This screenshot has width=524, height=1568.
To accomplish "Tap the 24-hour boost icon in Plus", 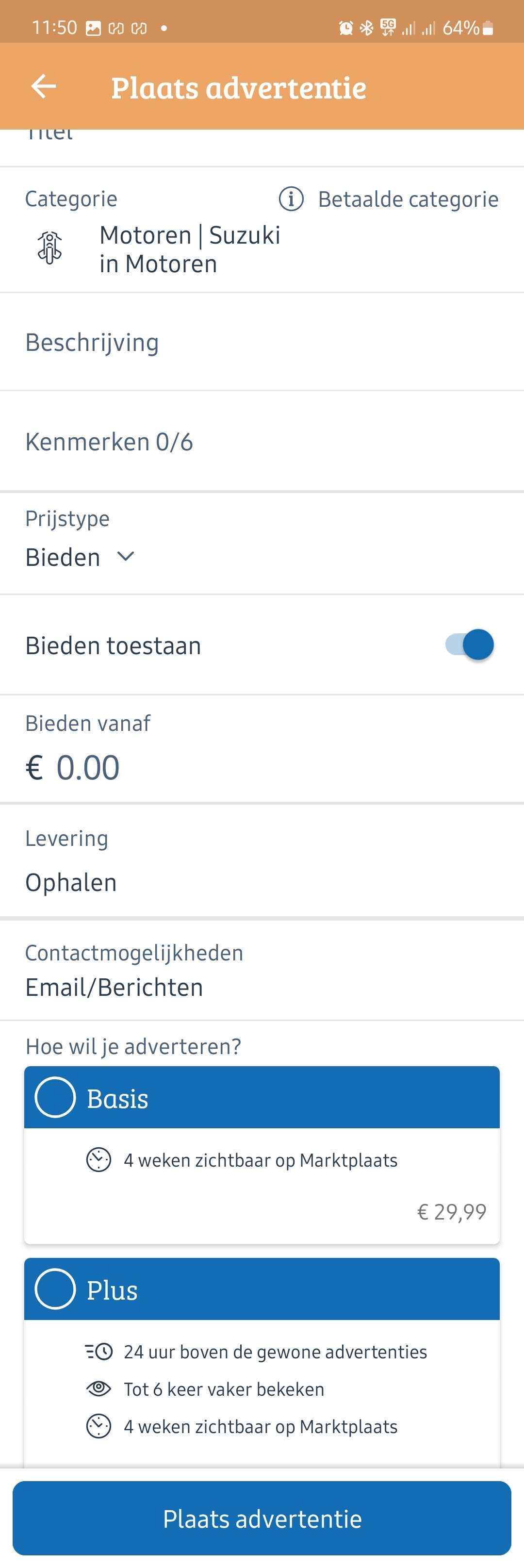I will 98,1351.
